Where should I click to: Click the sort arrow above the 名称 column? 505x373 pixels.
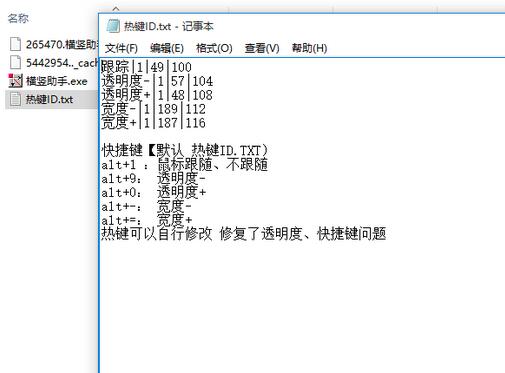(116, 9)
